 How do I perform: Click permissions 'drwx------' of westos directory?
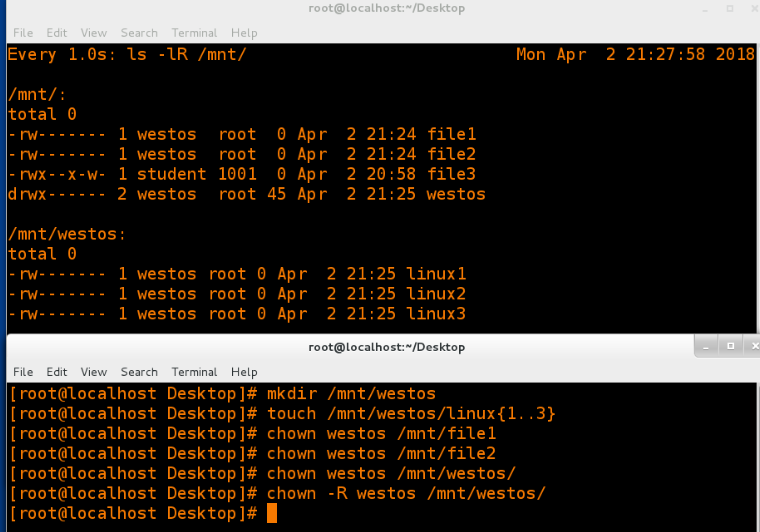(x=57, y=194)
